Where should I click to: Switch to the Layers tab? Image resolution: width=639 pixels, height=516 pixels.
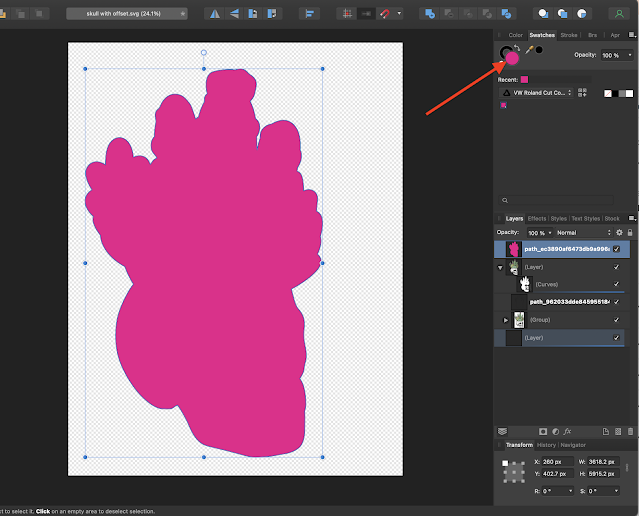coord(514,219)
